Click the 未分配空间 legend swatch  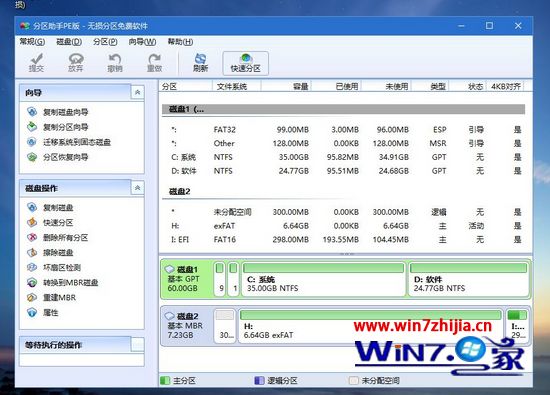click(354, 380)
